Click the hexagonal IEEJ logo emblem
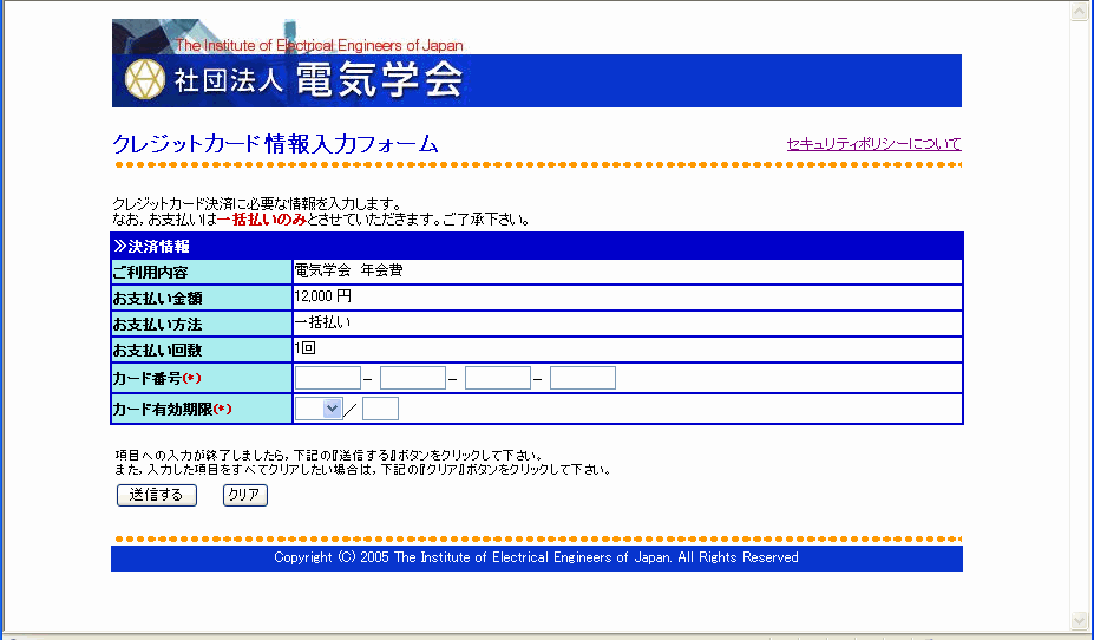The image size is (1094, 640). click(x=144, y=80)
